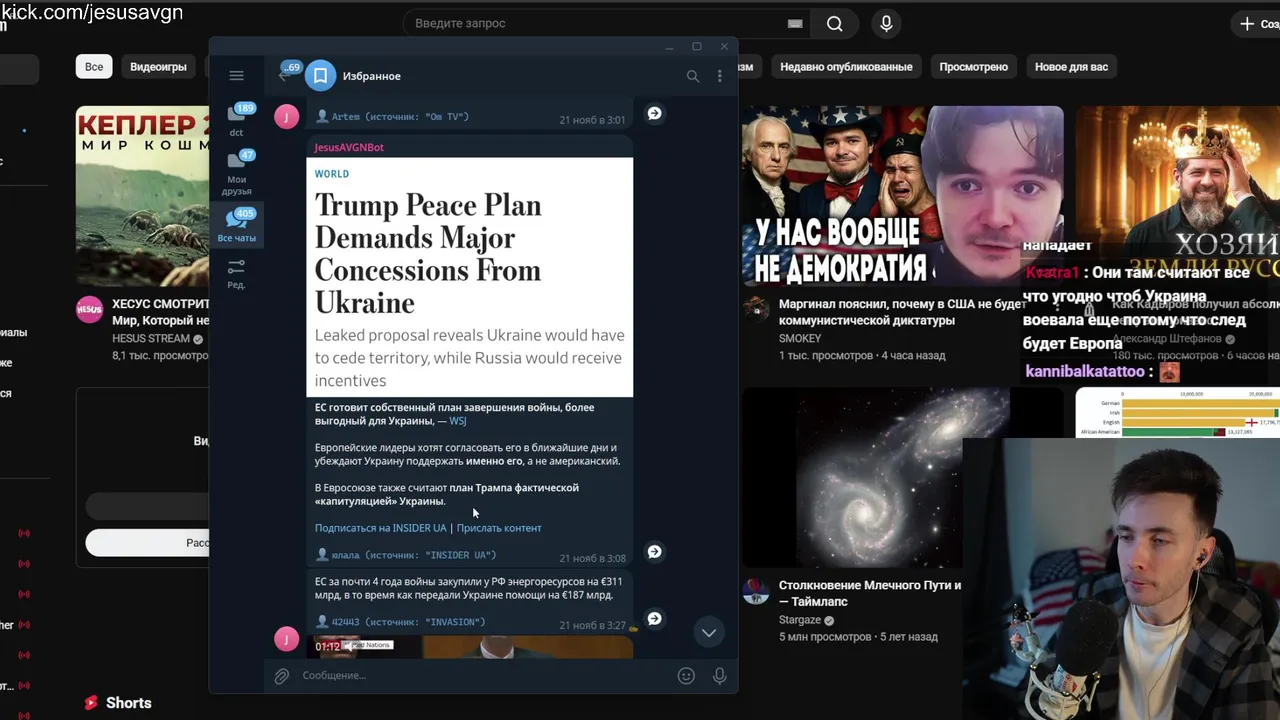Image resolution: width=1280 pixels, height=720 pixels.
Task: Start YouTube voice search microphone
Action: tap(886, 24)
